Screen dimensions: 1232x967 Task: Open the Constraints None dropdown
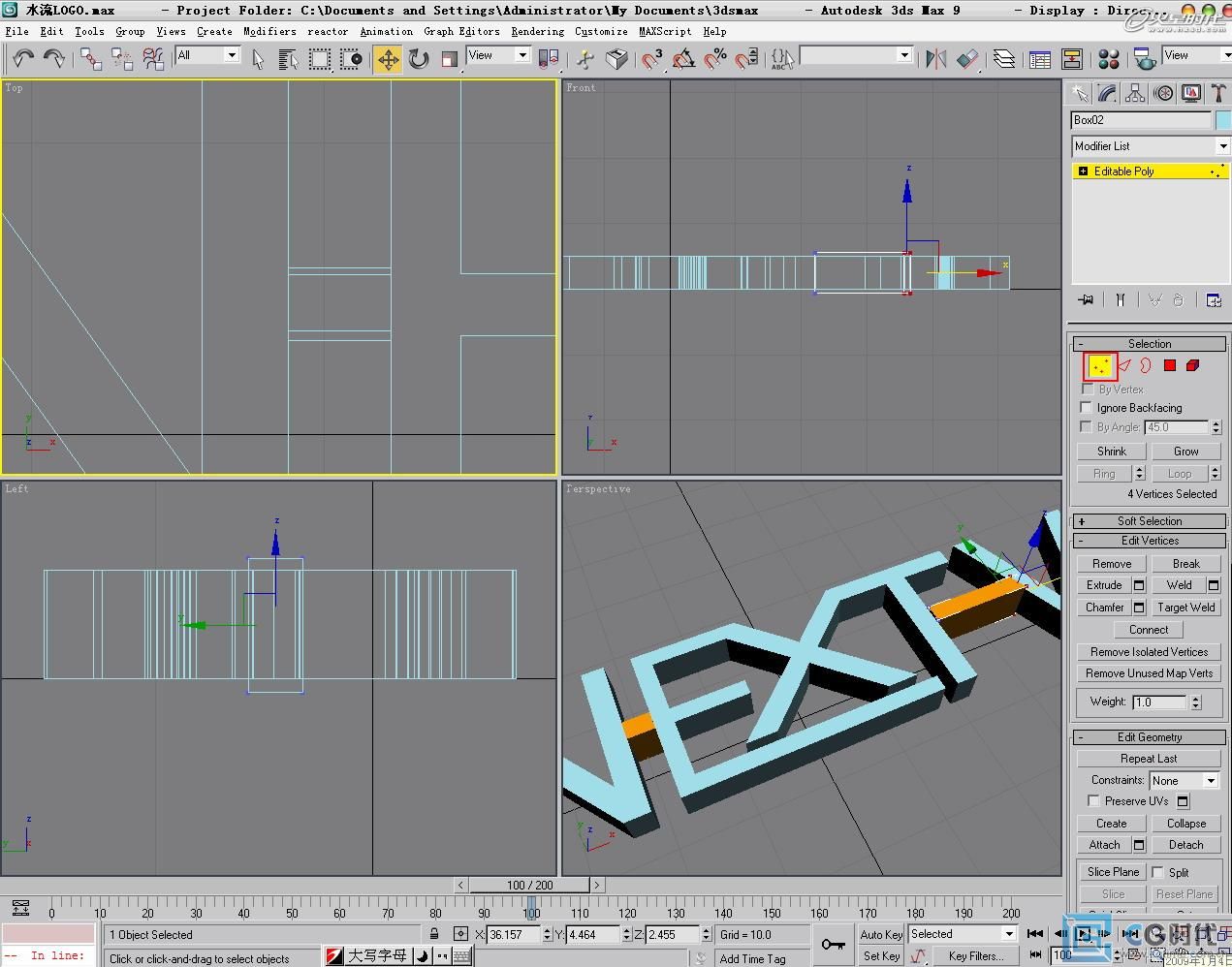(x=1185, y=780)
